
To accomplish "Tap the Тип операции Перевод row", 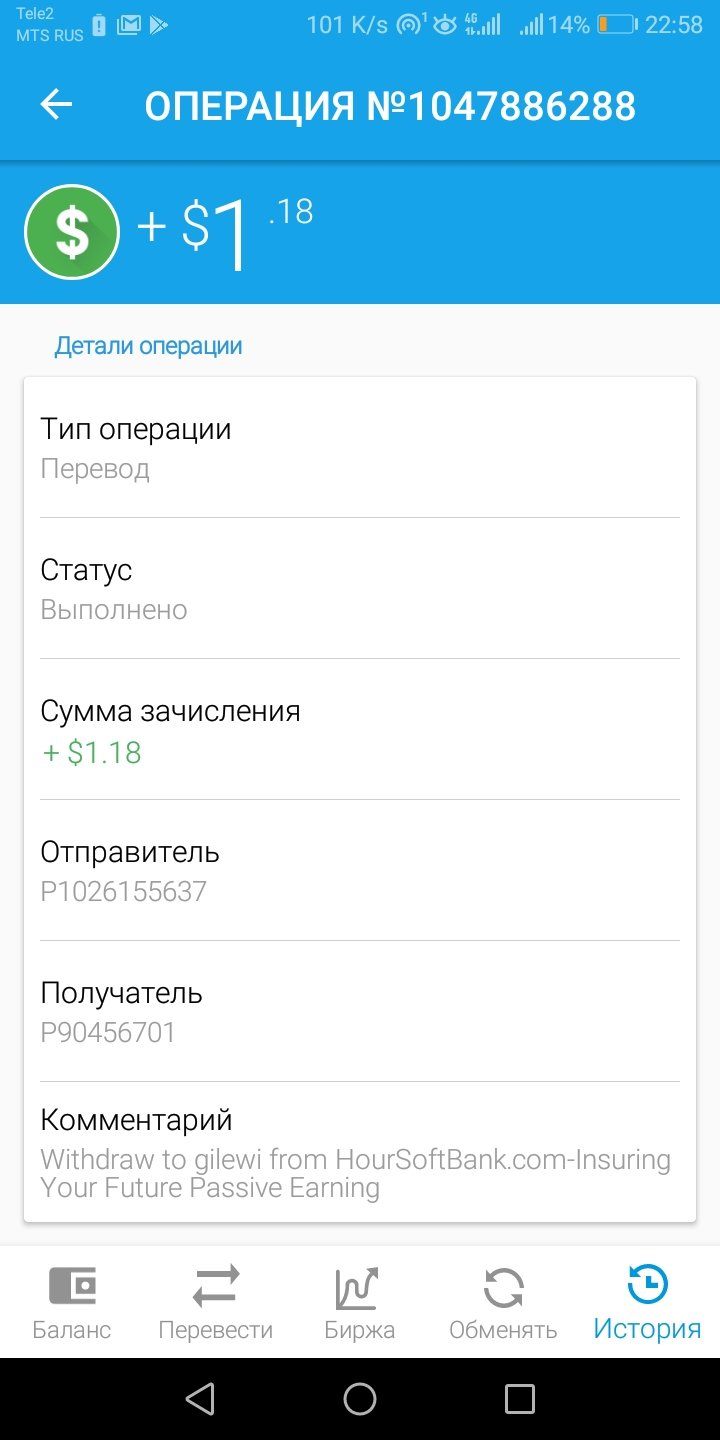I will [360, 447].
